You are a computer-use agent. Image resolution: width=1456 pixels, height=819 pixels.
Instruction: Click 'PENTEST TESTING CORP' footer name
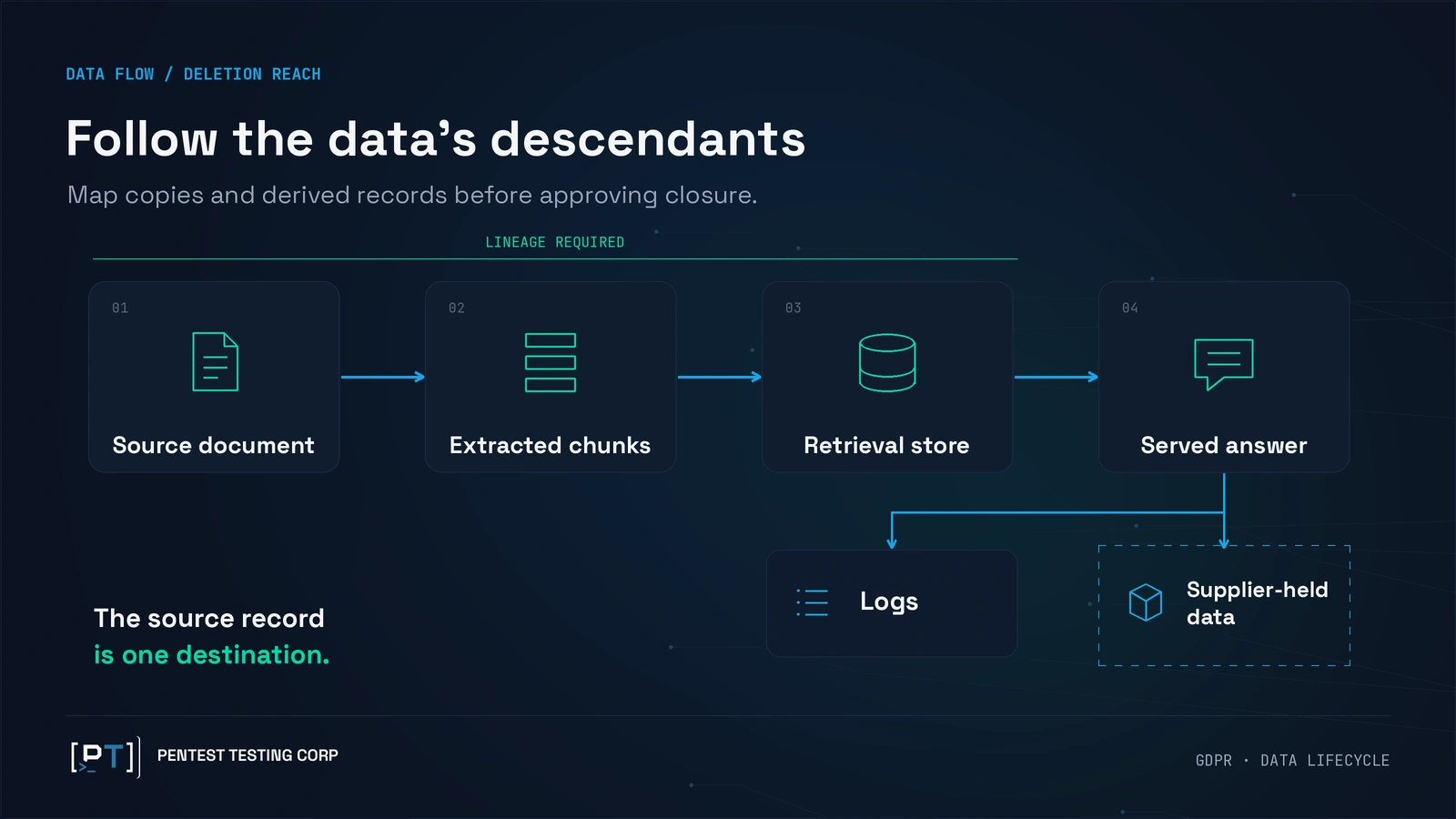pyautogui.click(x=248, y=755)
